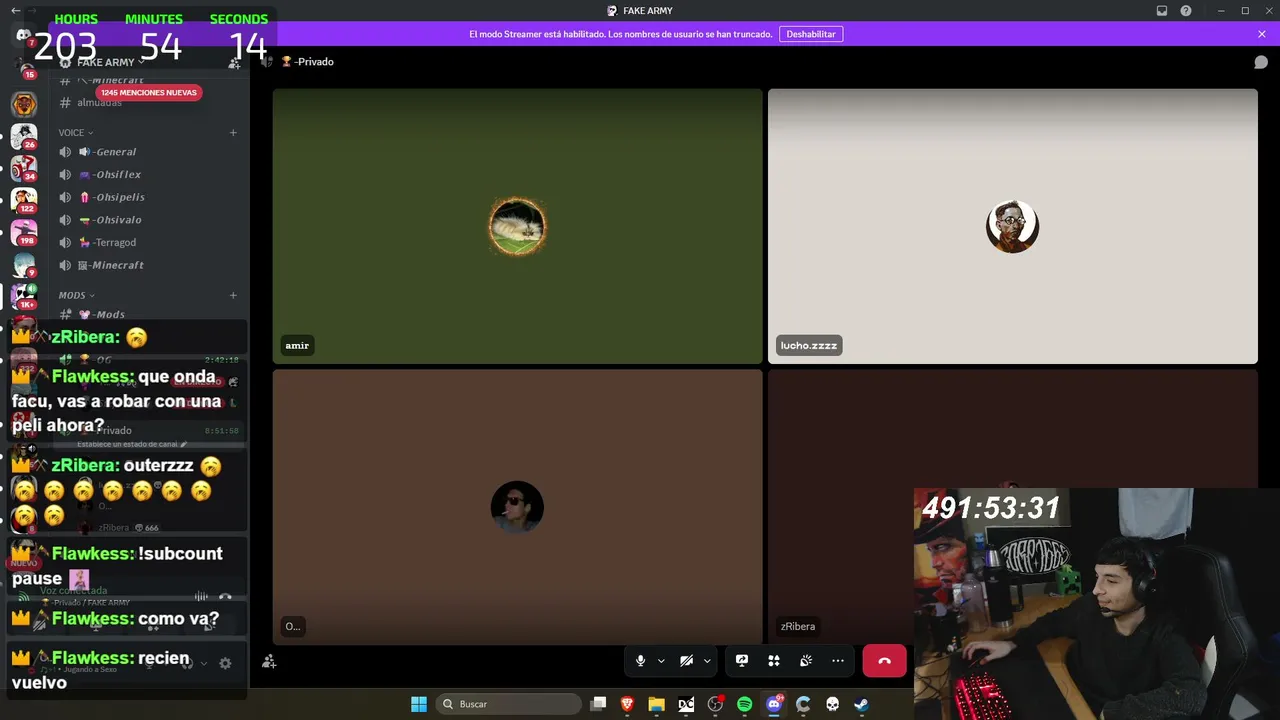
Task: Open FAKE ARMY server dropdown
Action: [x=111, y=62]
